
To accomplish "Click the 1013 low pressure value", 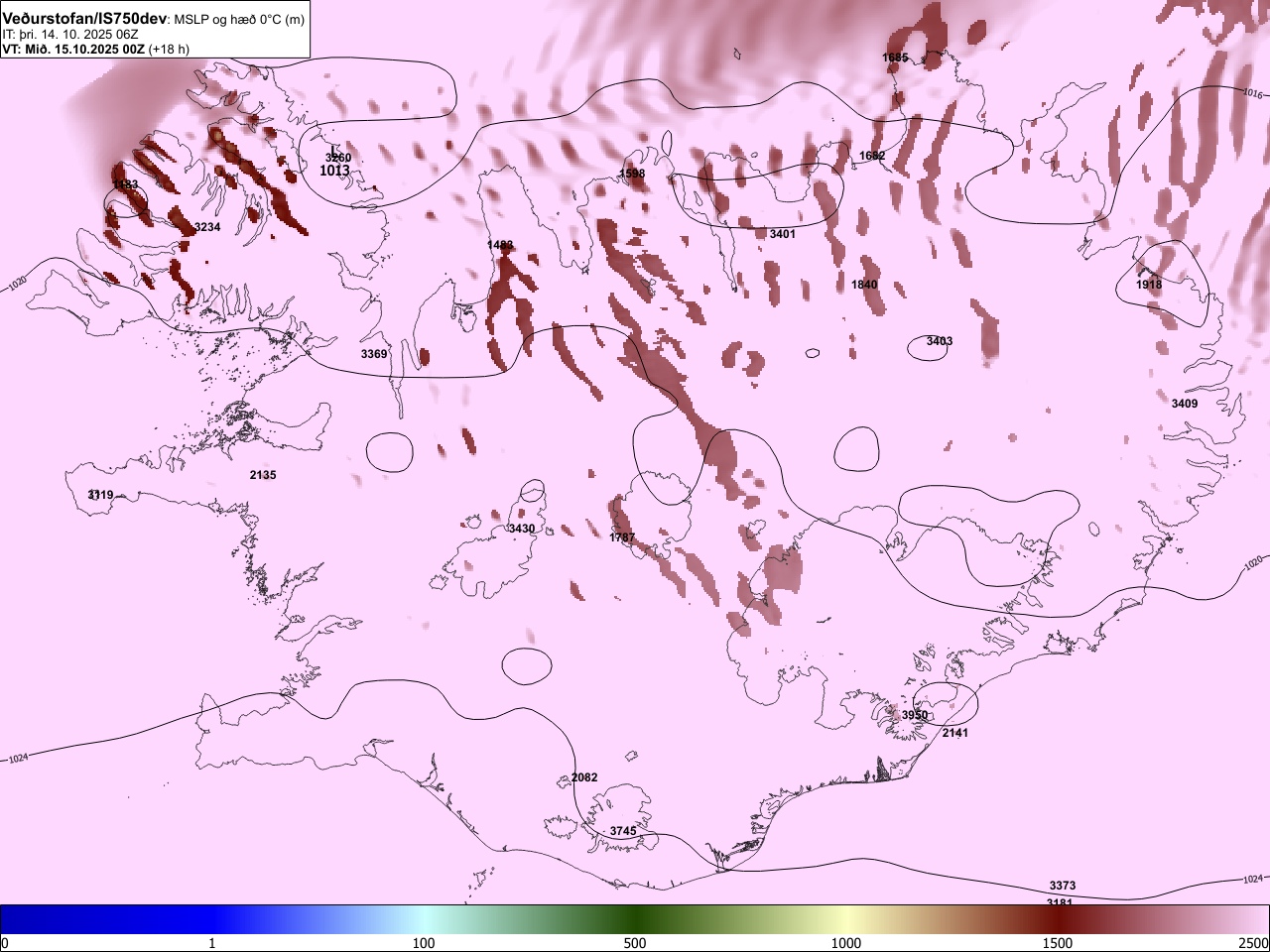I will 334,171.
